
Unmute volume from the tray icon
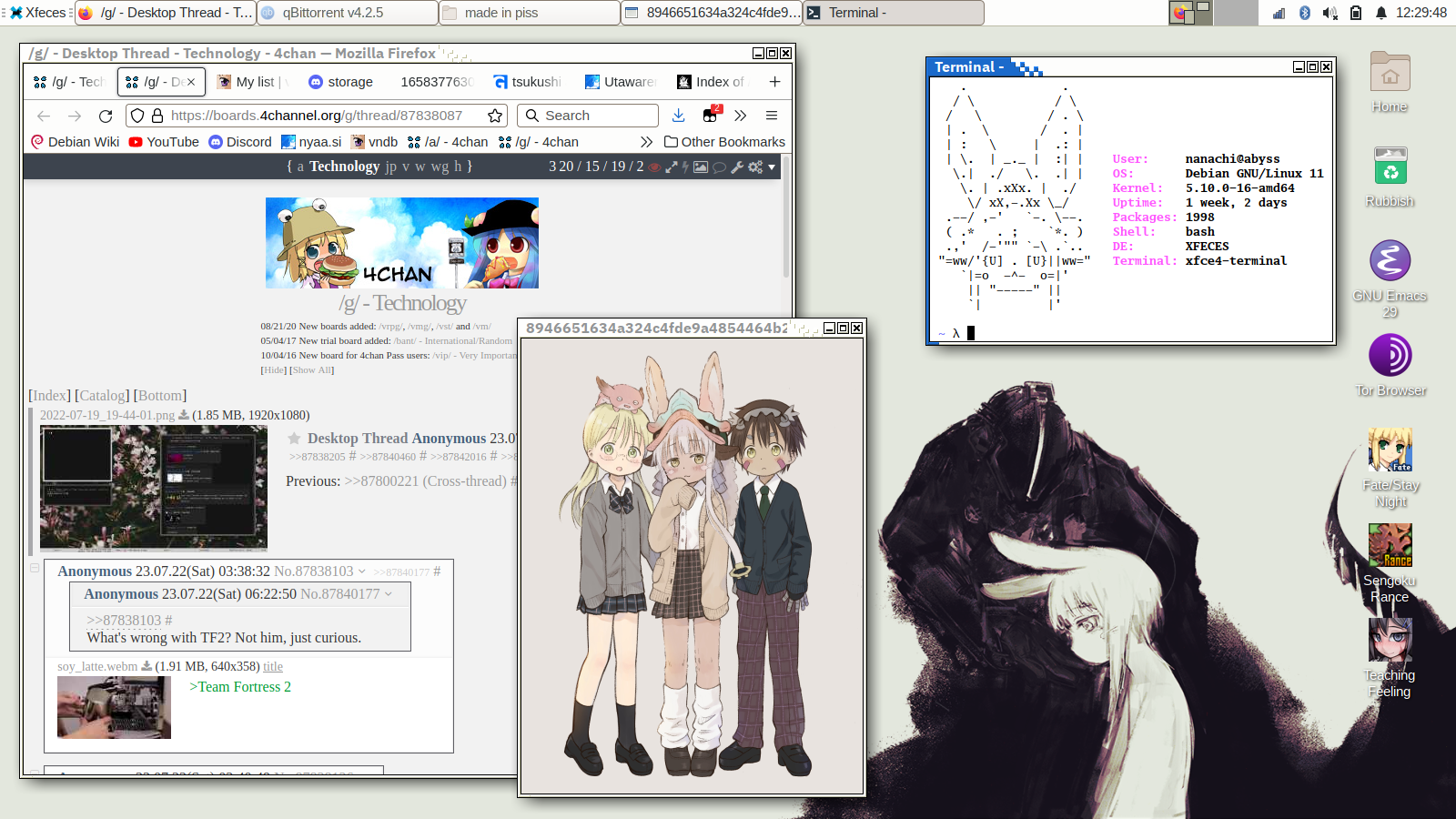(1330, 13)
